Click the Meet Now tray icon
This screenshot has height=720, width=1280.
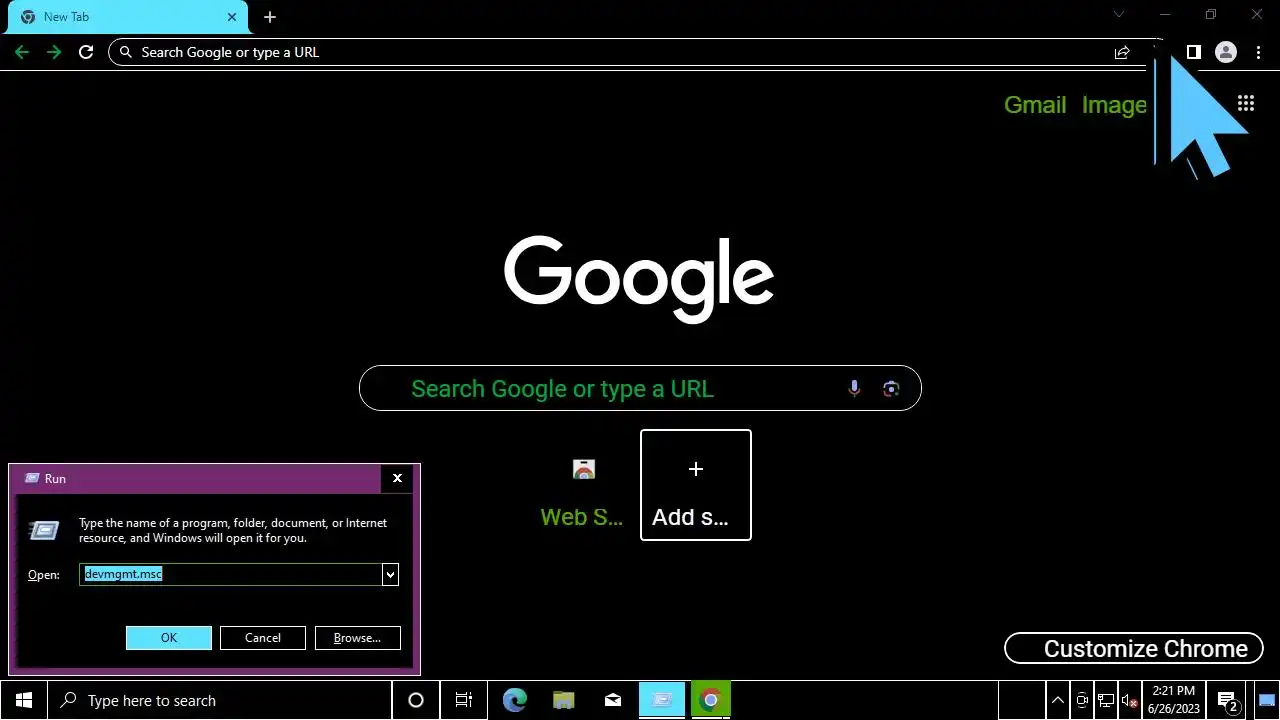pos(1082,700)
